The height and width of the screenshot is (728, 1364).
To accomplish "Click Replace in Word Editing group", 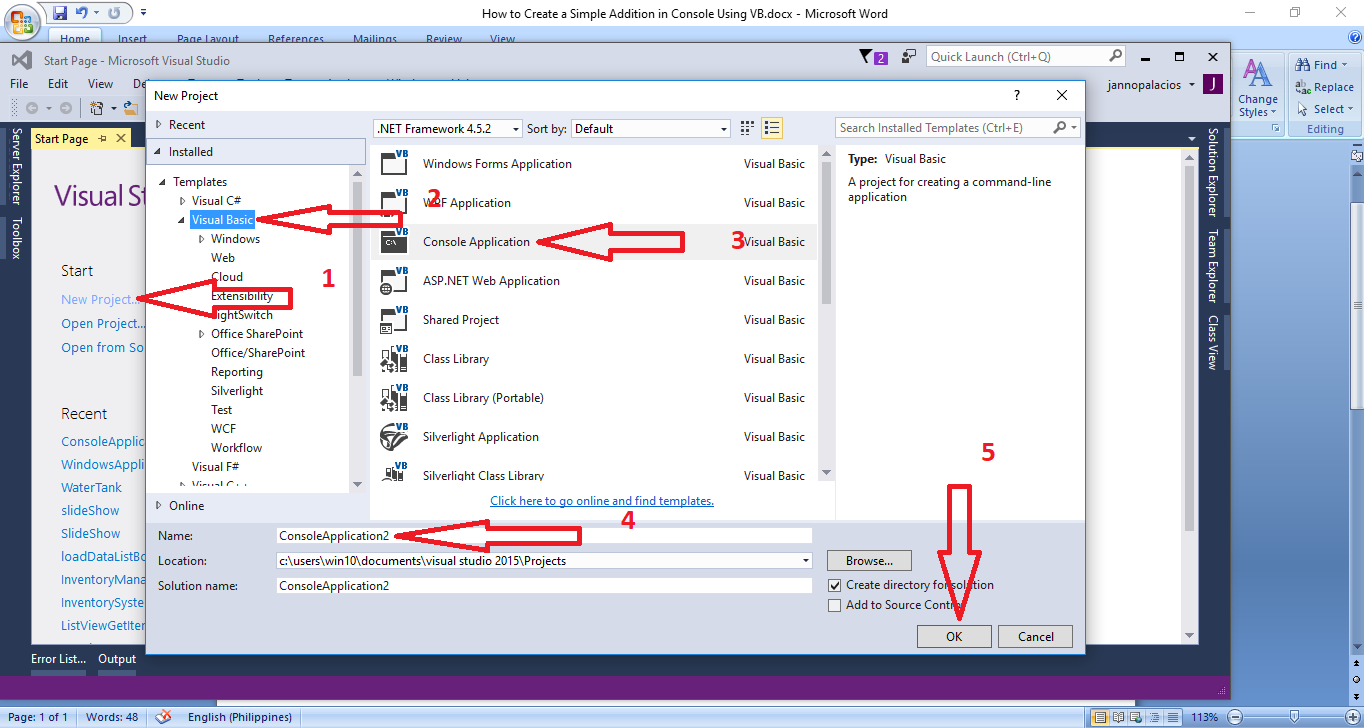I will (1324, 87).
